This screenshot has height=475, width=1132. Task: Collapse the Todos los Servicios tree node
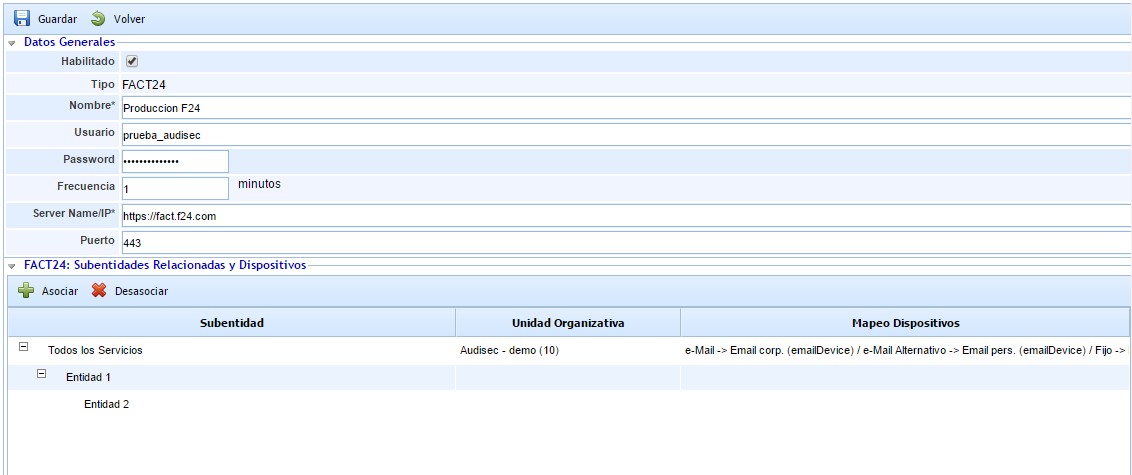(23, 347)
